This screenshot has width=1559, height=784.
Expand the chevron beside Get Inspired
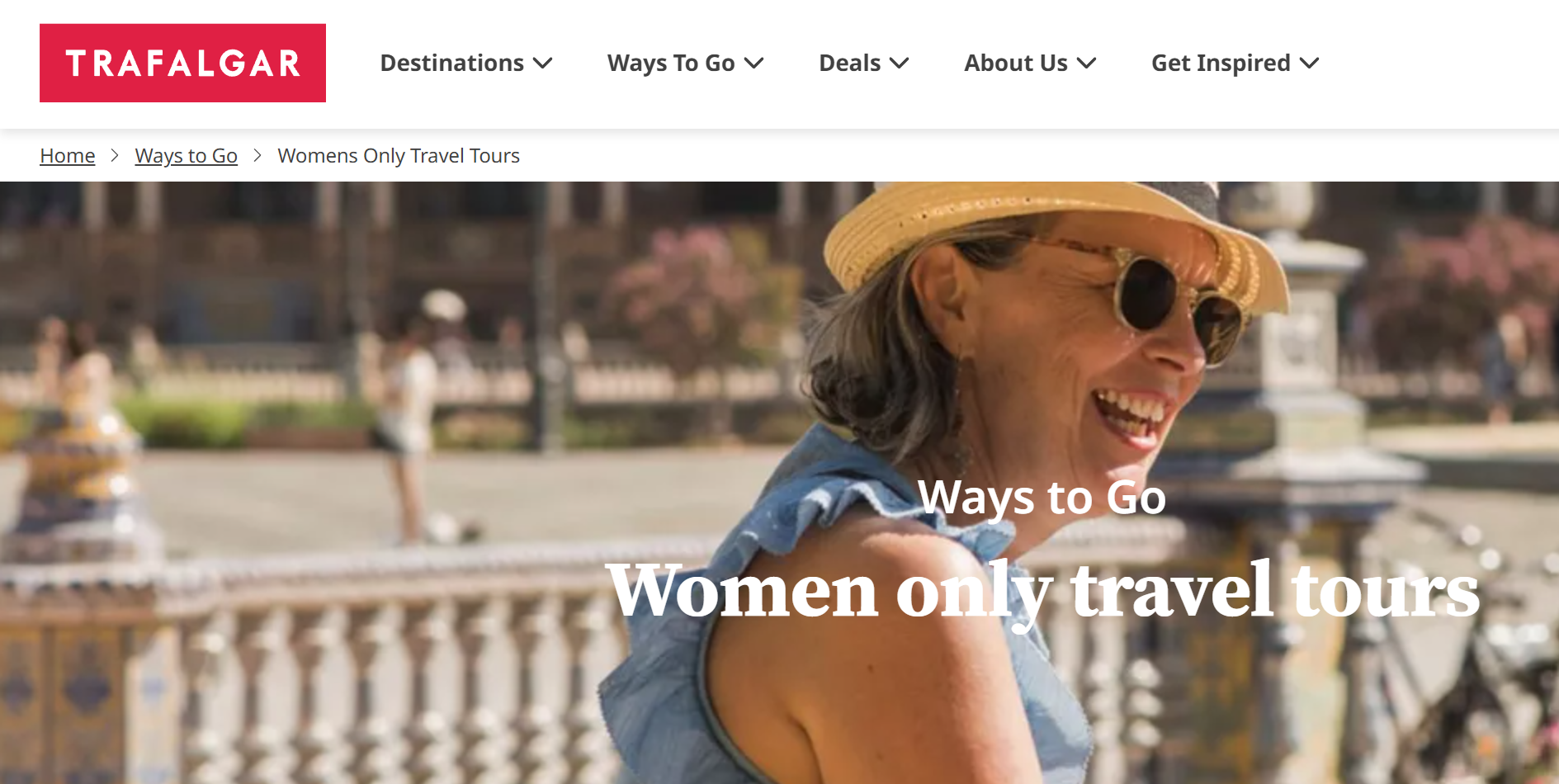click(x=1309, y=64)
